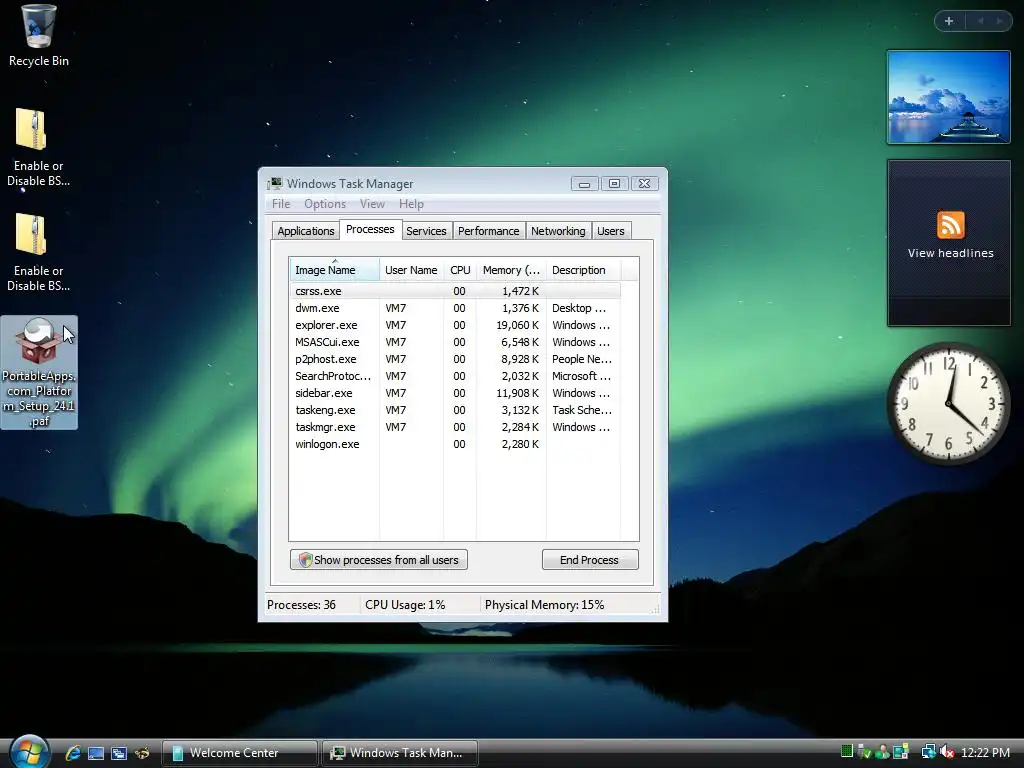1024x768 pixels.
Task: Click the End Process button
Action: pos(590,560)
